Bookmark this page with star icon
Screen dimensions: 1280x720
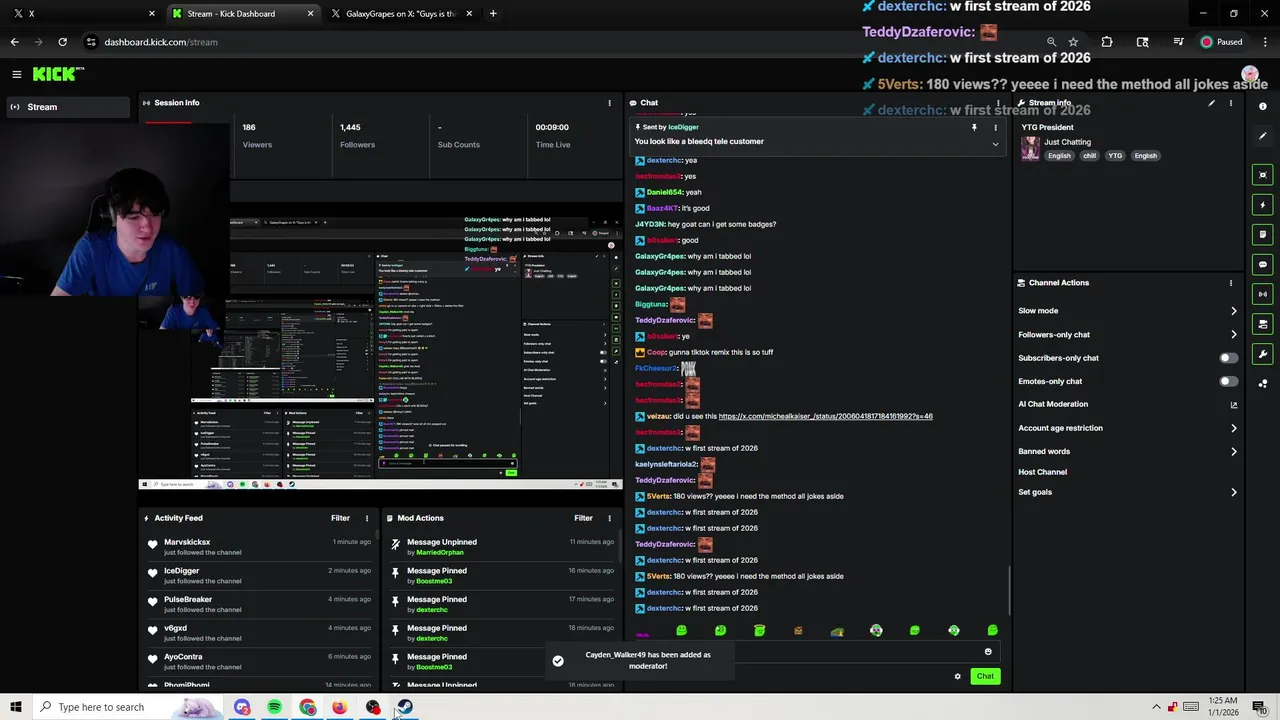(x=1073, y=42)
